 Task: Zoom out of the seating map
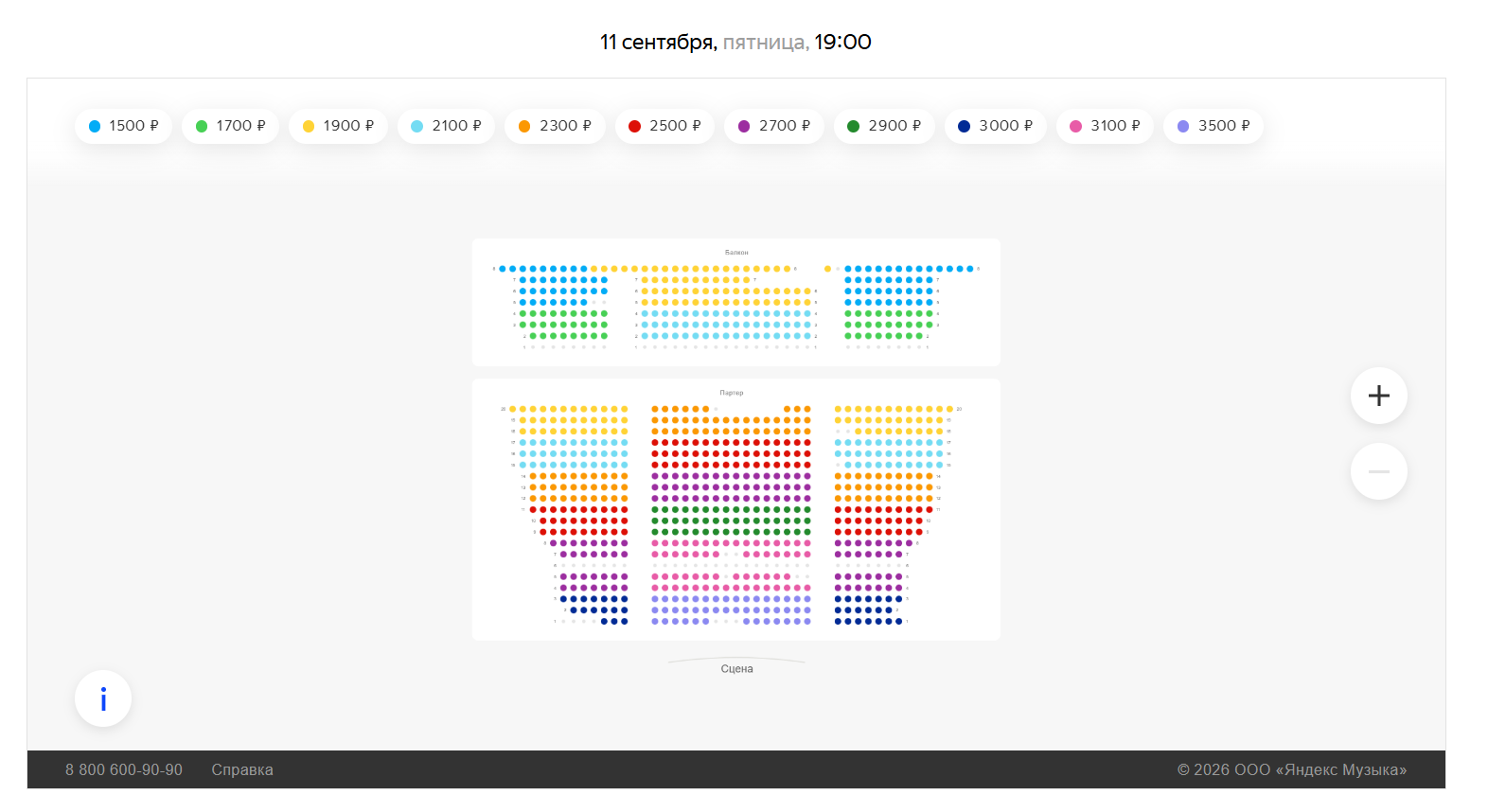point(1378,471)
